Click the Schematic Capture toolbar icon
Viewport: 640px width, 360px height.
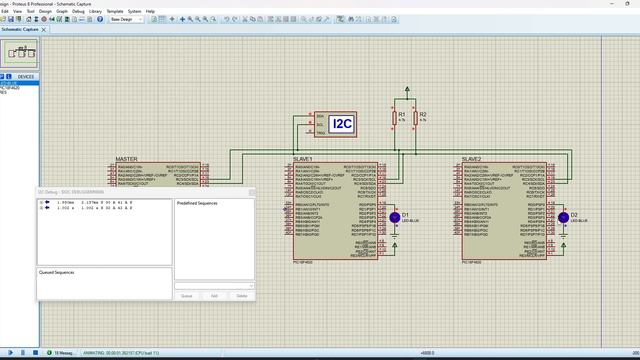36,19
